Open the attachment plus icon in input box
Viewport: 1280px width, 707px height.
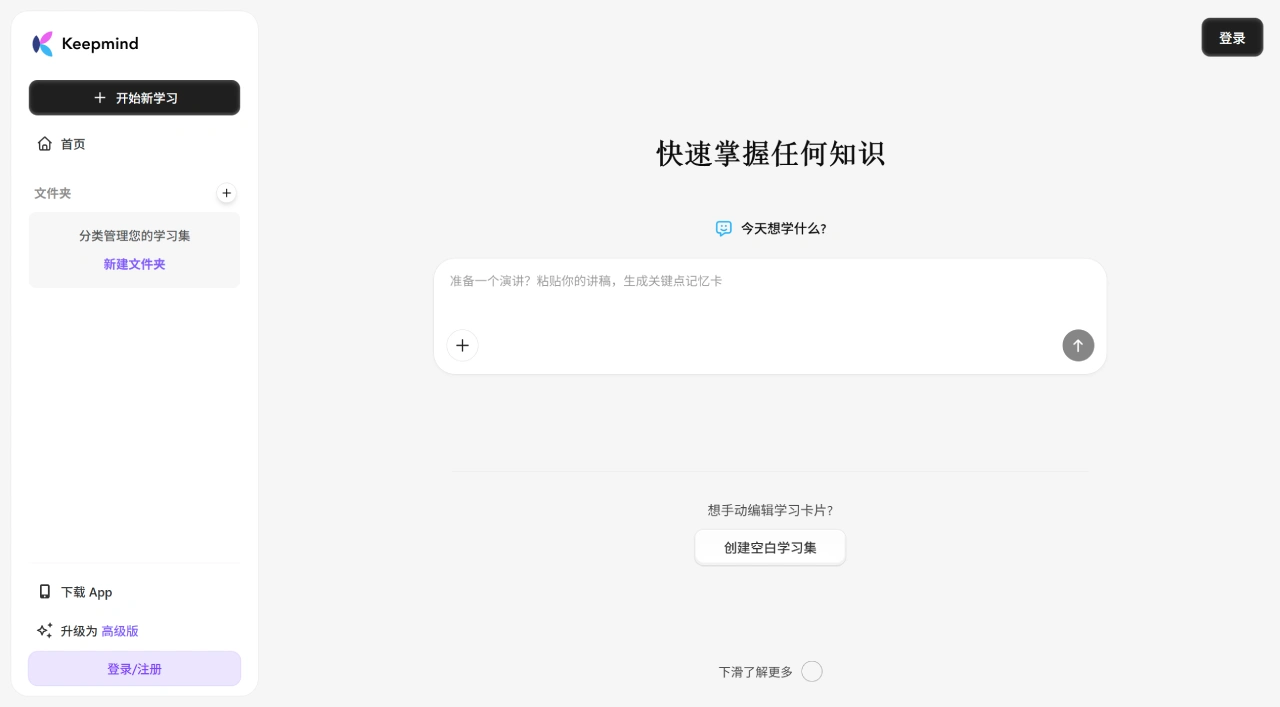462,346
